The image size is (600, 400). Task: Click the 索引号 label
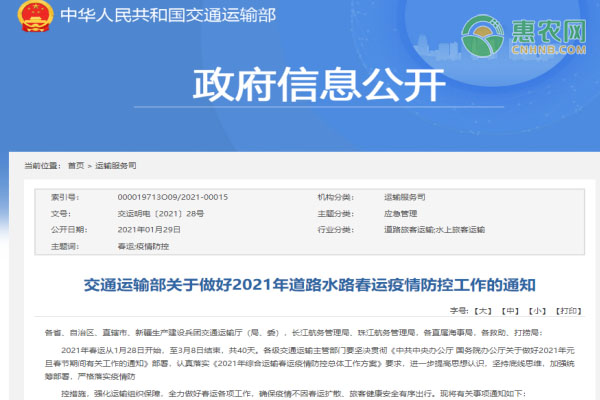coord(65,197)
